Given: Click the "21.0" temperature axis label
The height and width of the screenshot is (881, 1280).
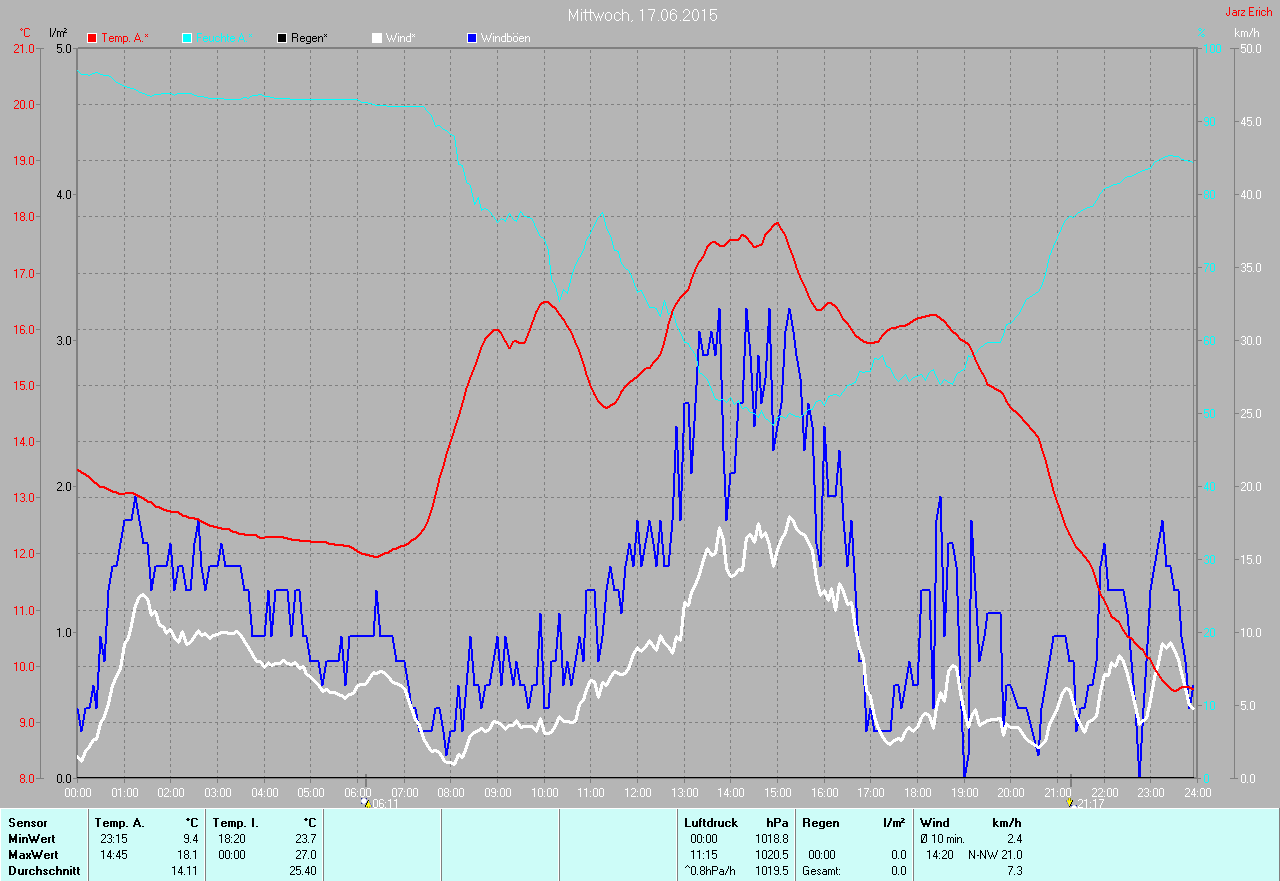Looking at the screenshot, I should (23, 48).
